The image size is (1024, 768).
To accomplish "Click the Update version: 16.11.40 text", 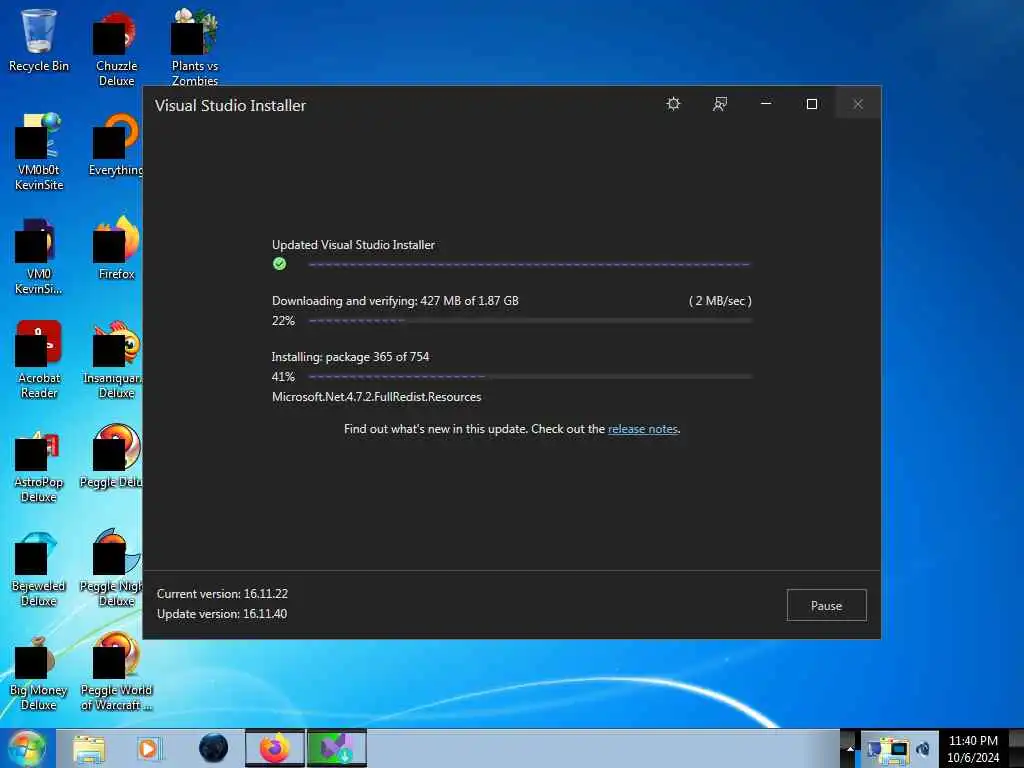I will coord(222,614).
